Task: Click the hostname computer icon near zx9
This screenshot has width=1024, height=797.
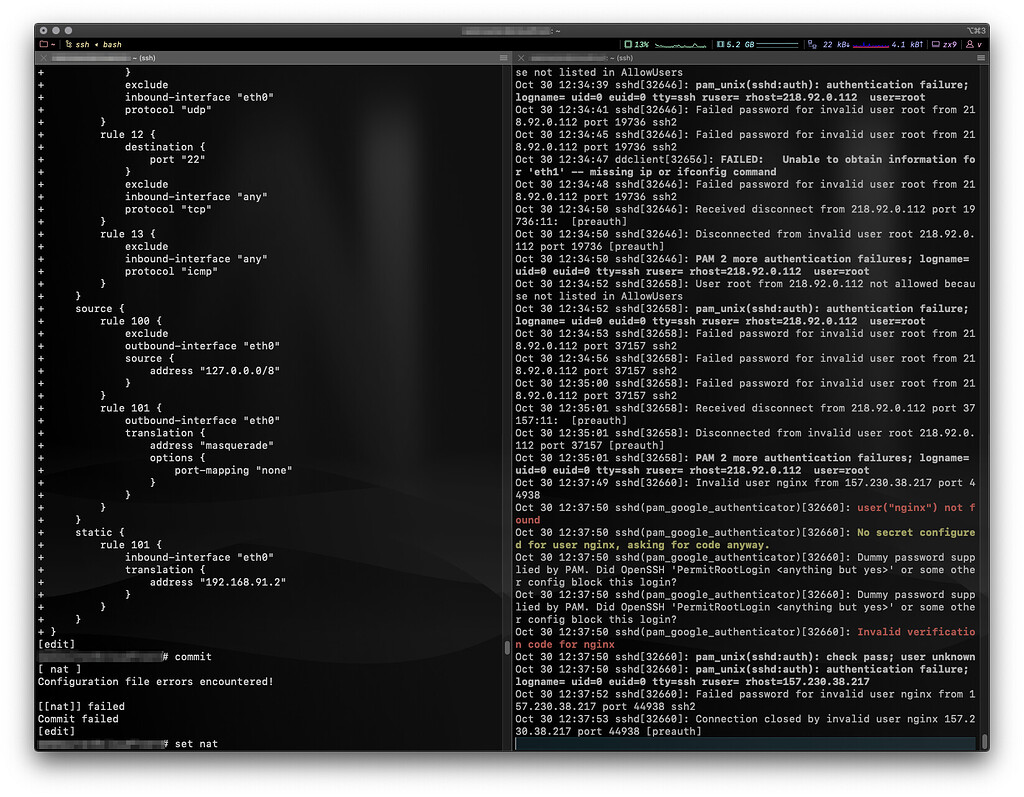Action: click(935, 45)
